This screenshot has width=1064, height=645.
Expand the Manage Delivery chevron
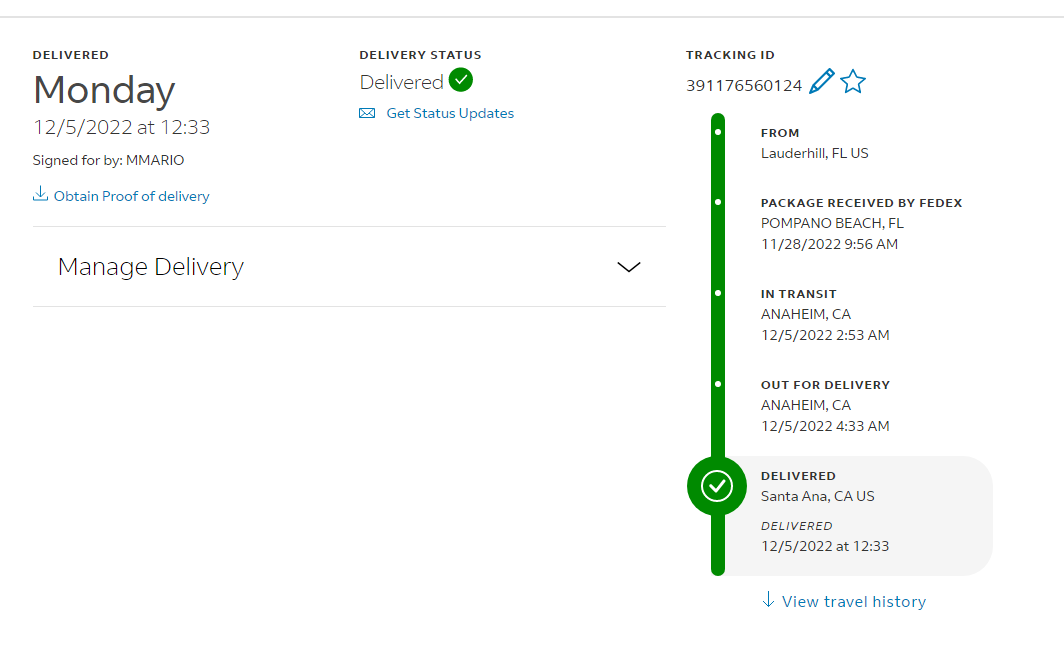pyautogui.click(x=628, y=267)
